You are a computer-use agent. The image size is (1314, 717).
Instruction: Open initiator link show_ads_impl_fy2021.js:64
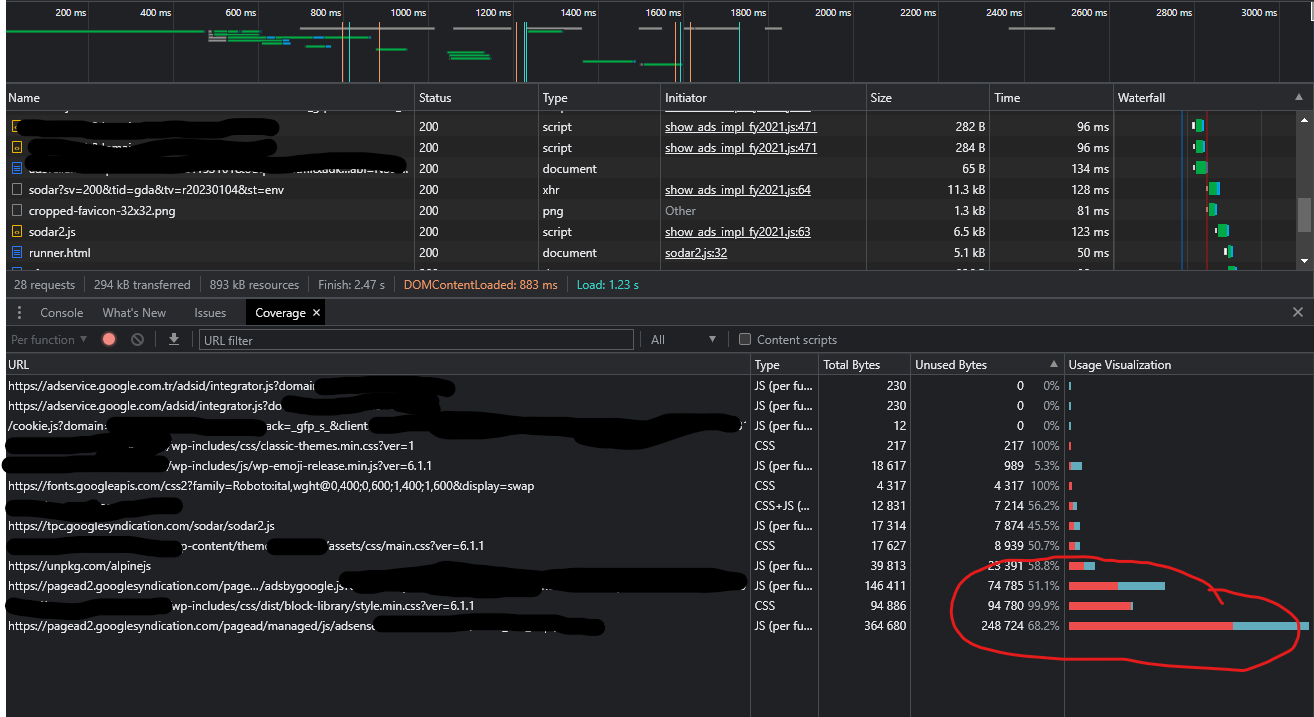click(x=738, y=190)
